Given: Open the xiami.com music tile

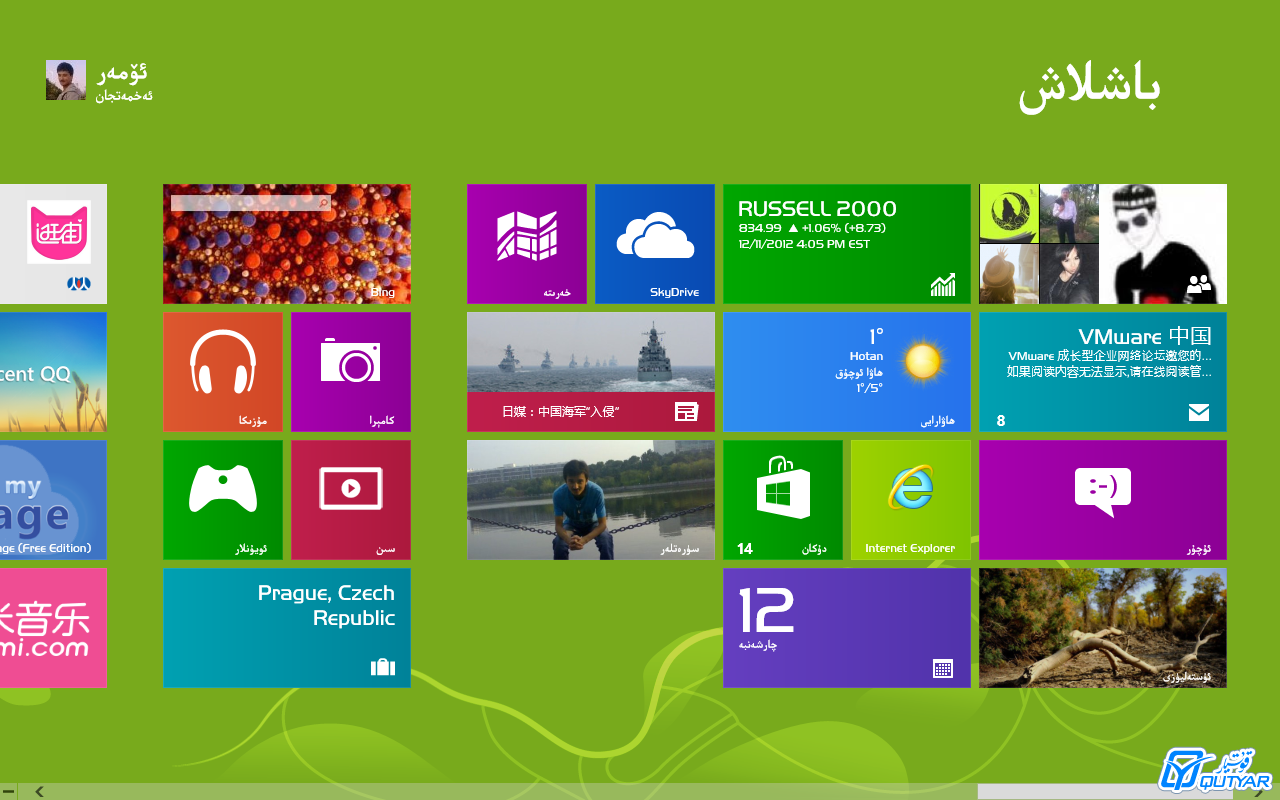Looking at the screenshot, I should [53, 628].
